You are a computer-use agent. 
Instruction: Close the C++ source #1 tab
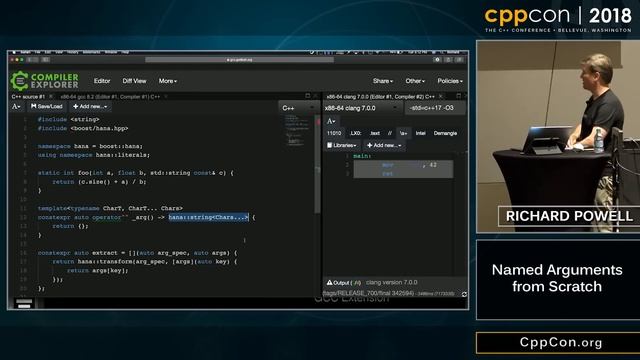coord(51,97)
